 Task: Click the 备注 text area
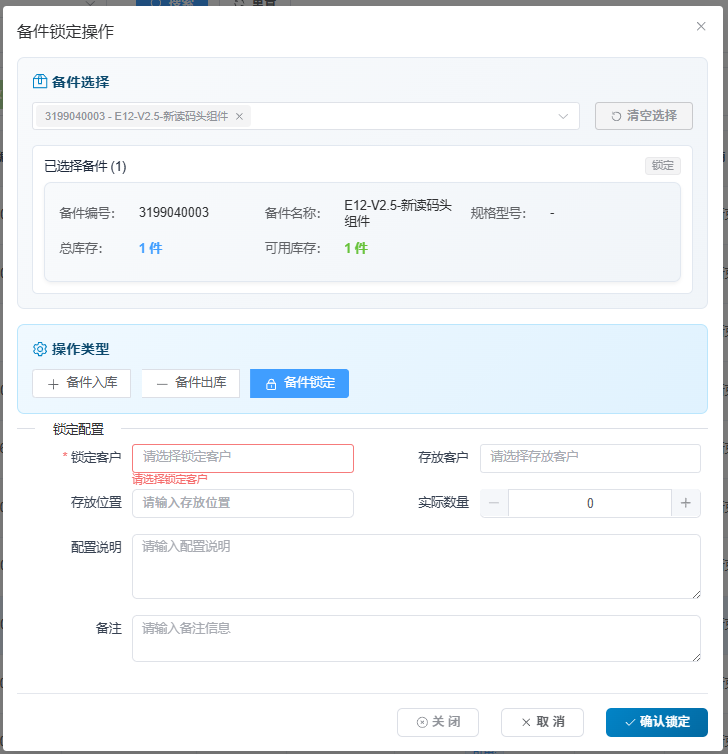point(416,638)
